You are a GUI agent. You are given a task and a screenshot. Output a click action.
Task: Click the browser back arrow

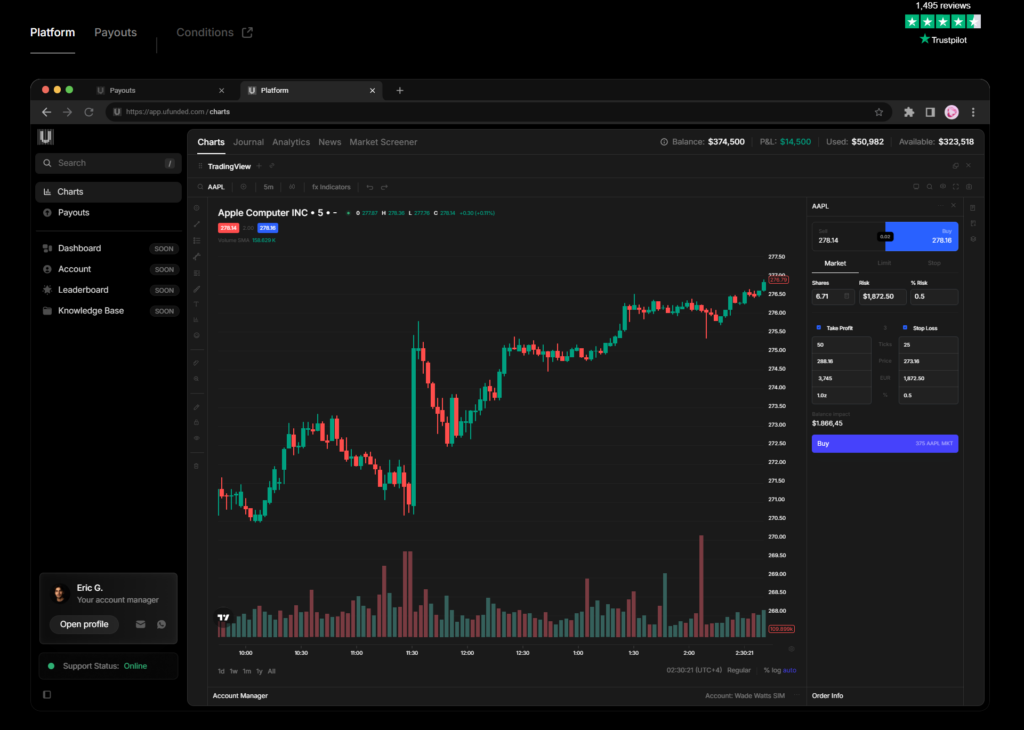click(x=46, y=112)
